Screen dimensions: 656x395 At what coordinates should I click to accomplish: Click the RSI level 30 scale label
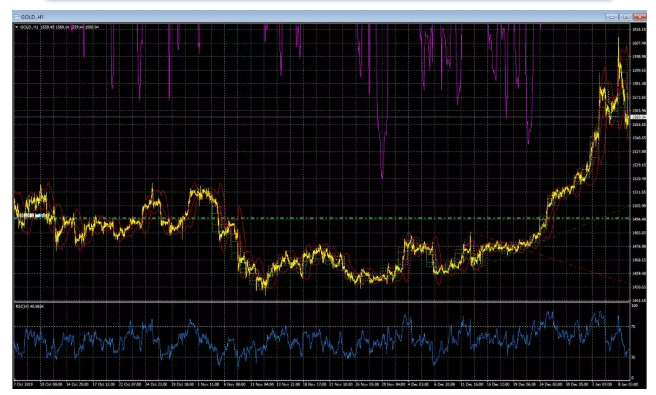[x=633, y=357]
